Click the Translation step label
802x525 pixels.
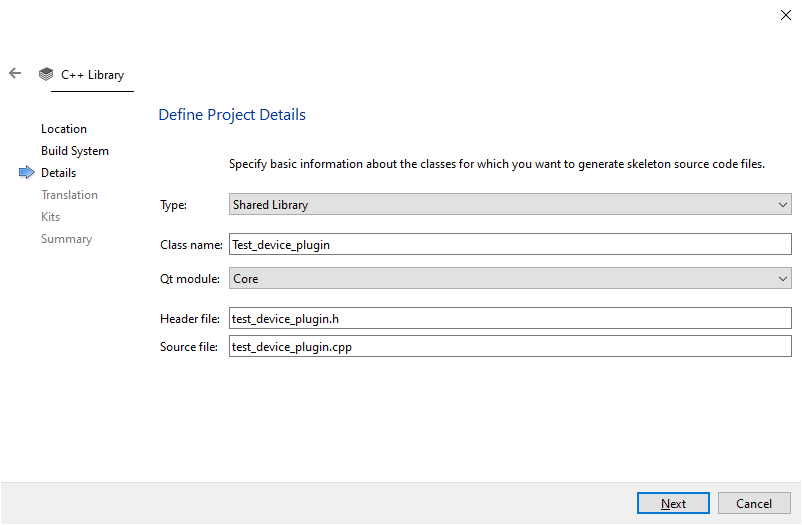(69, 195)
